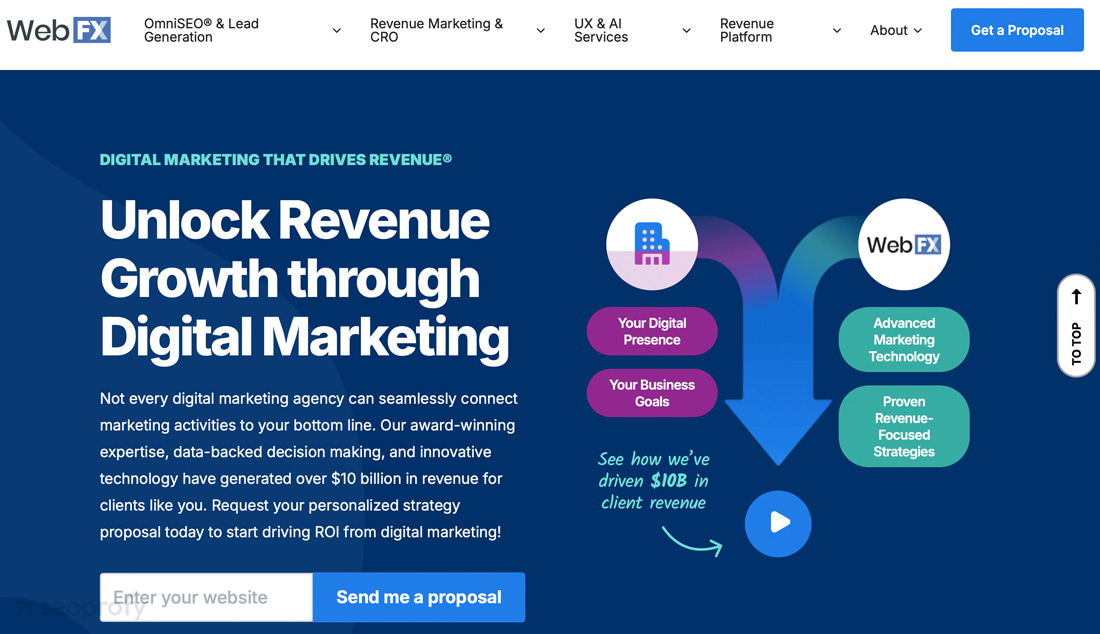Click the Advanced Marketing Technology pill

[x=904, y=340]
